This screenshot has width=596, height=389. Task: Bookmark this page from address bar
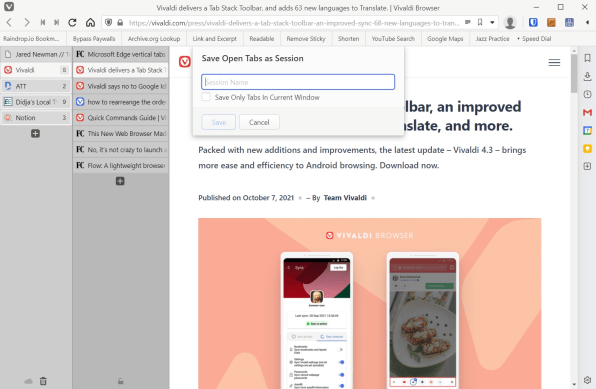point(480,22)
